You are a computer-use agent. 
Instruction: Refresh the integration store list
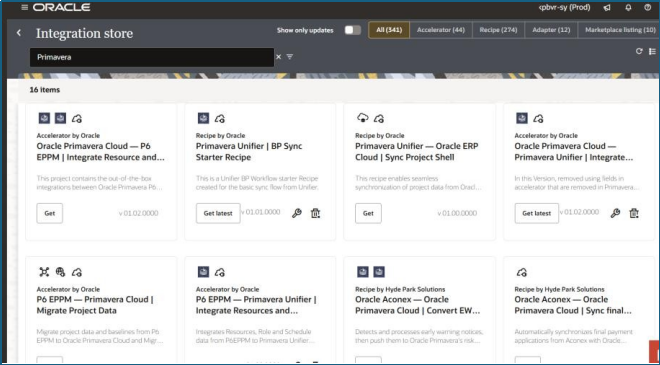pyautogui.click(x=639, y=51)
